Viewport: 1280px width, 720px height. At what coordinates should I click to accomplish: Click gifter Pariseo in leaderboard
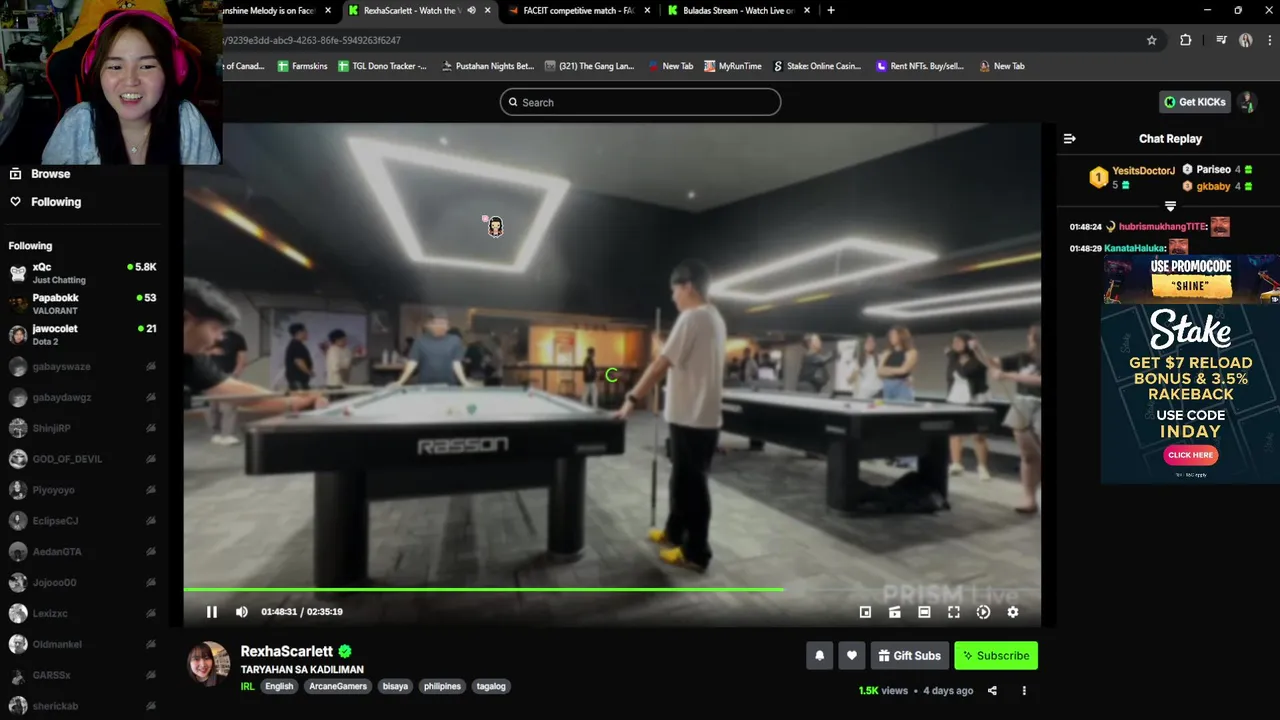(x=1213, y=170)
